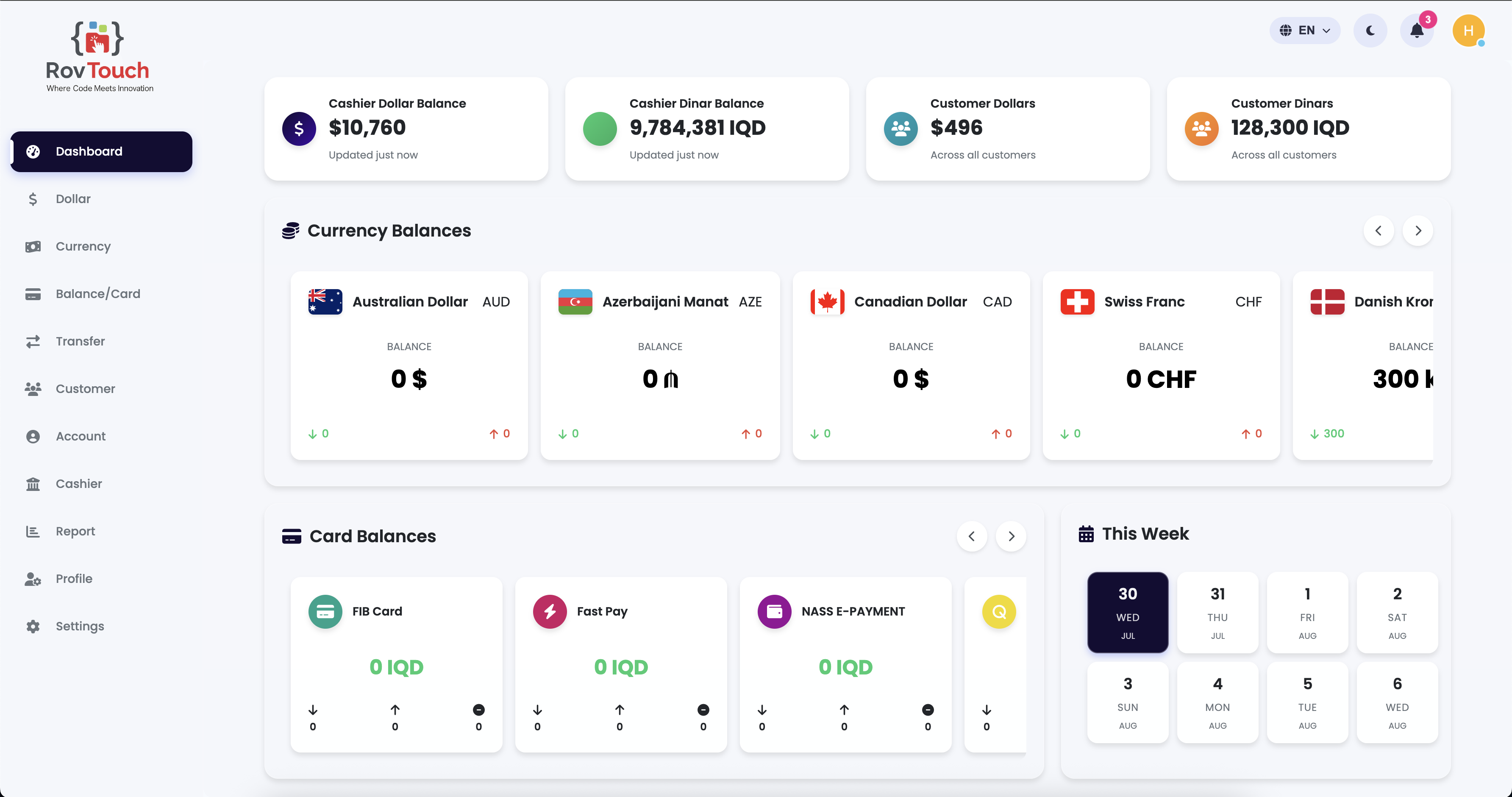Click the teal people icon in Customer Dollars
Screen dimensions: 1512x797
(901, 128)
